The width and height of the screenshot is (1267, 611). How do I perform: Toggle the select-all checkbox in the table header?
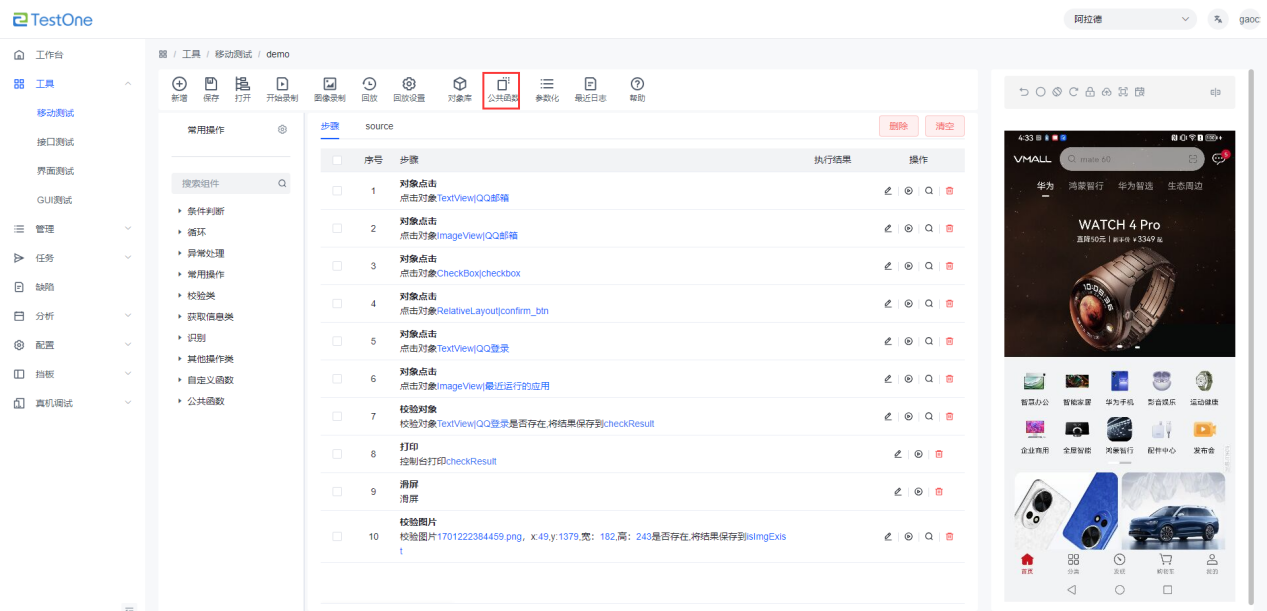click(337, 160)
